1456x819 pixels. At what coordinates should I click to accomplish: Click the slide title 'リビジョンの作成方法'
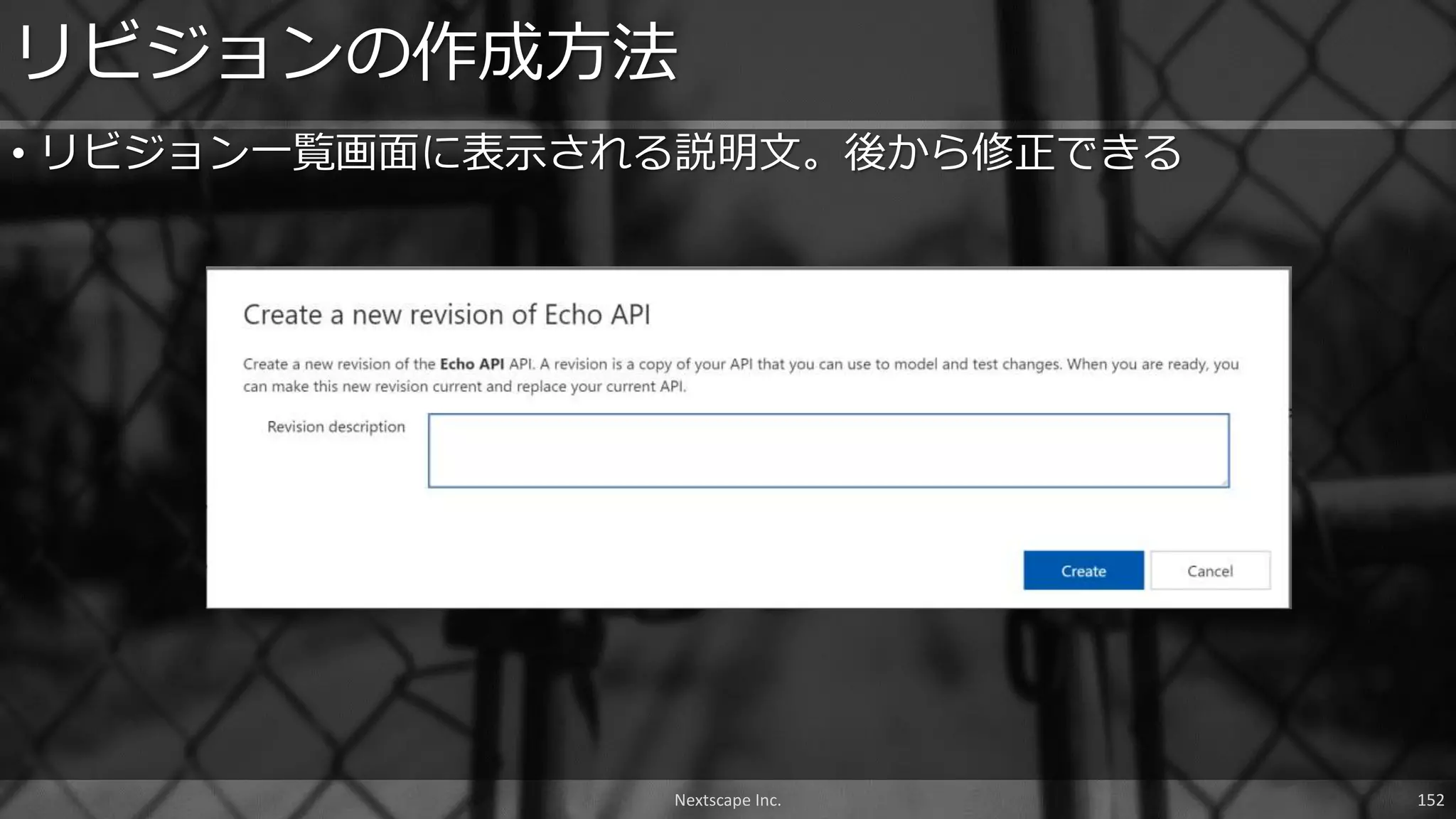point(346,53)
